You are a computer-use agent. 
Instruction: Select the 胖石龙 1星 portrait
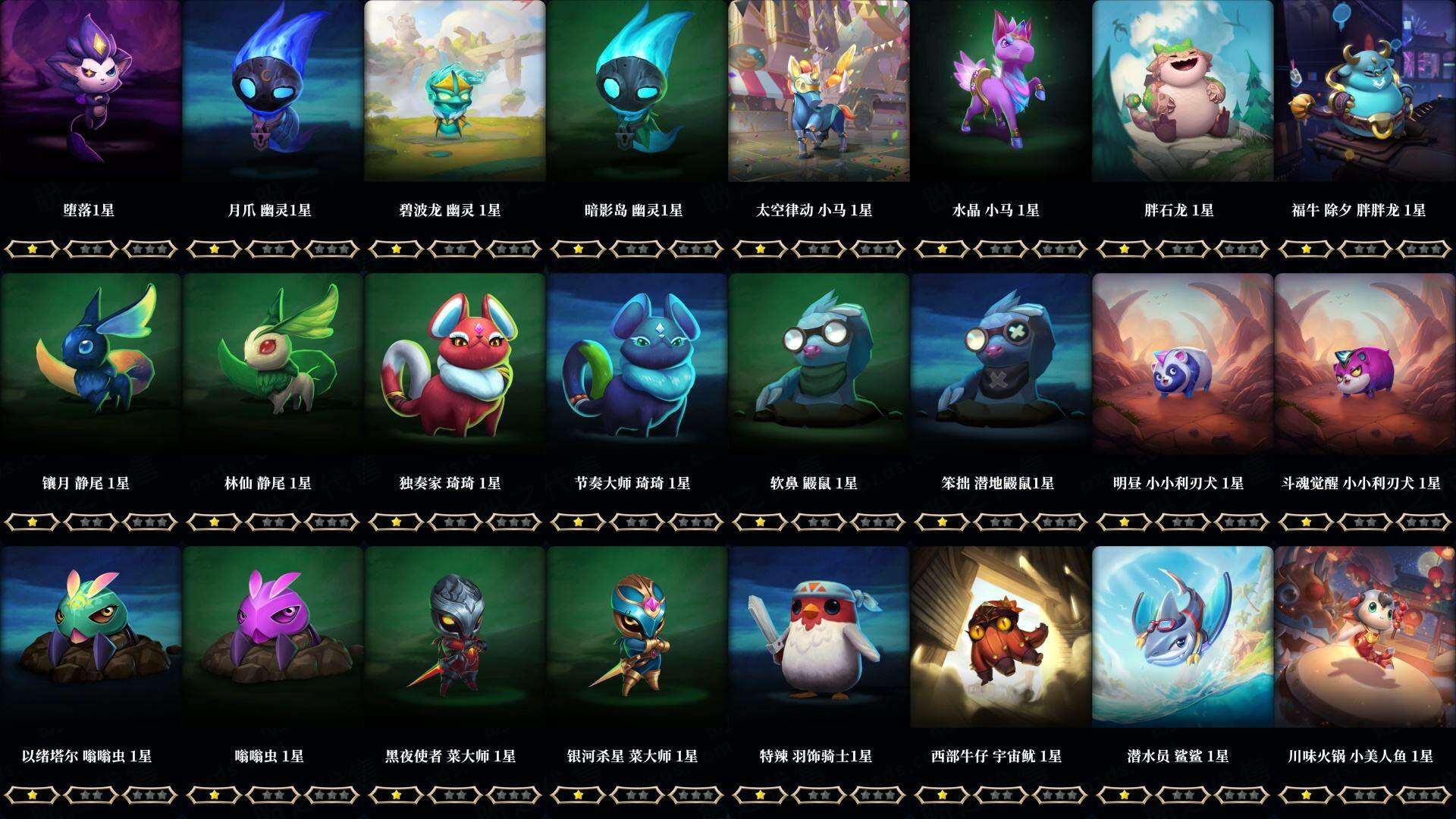pos(1182,91)
